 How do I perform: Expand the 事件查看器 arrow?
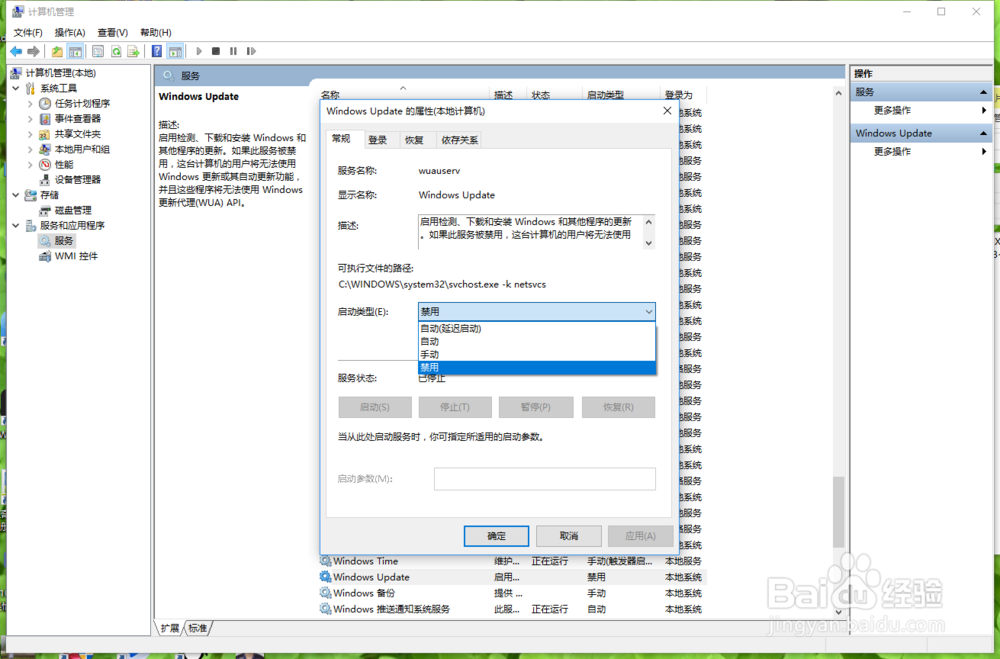(x=30, y=119)
